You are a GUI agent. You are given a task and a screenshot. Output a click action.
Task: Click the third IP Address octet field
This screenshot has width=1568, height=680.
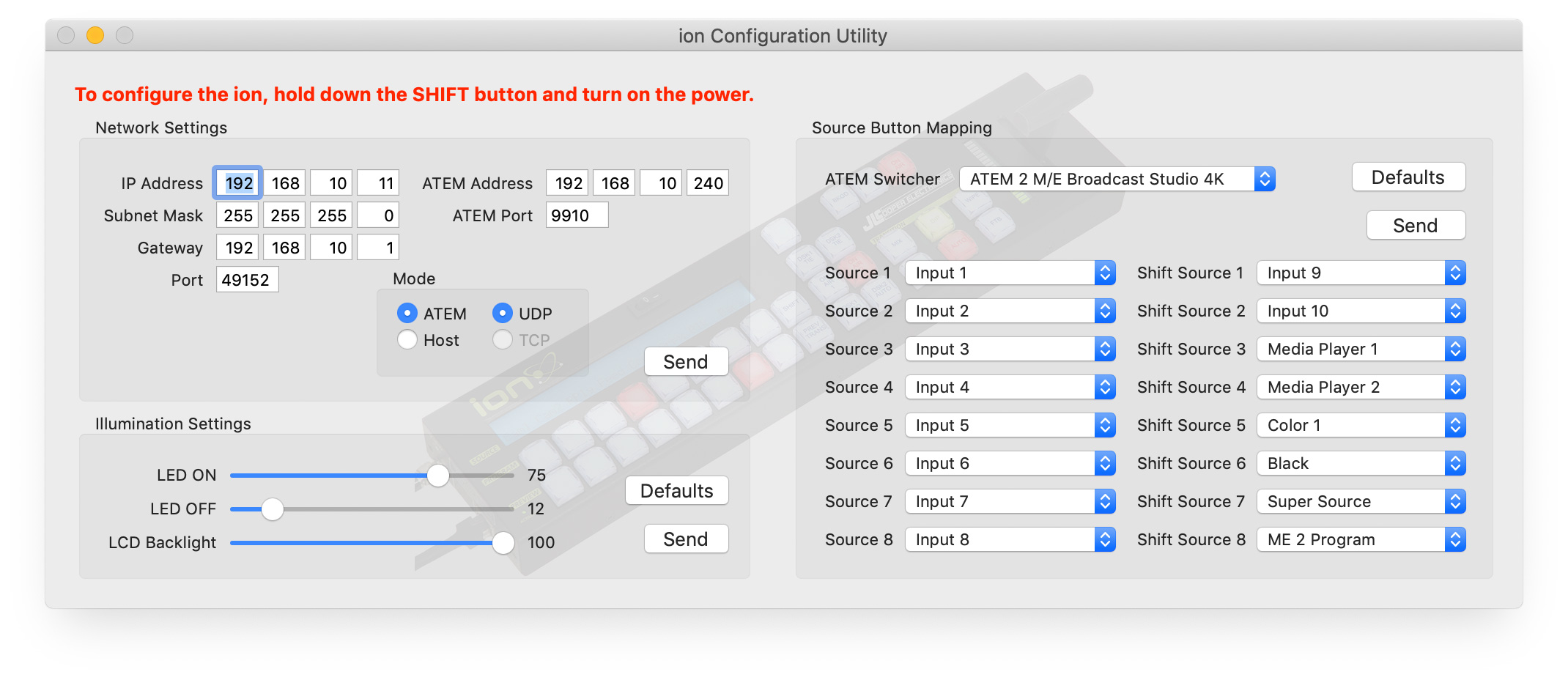pos(331,183)
